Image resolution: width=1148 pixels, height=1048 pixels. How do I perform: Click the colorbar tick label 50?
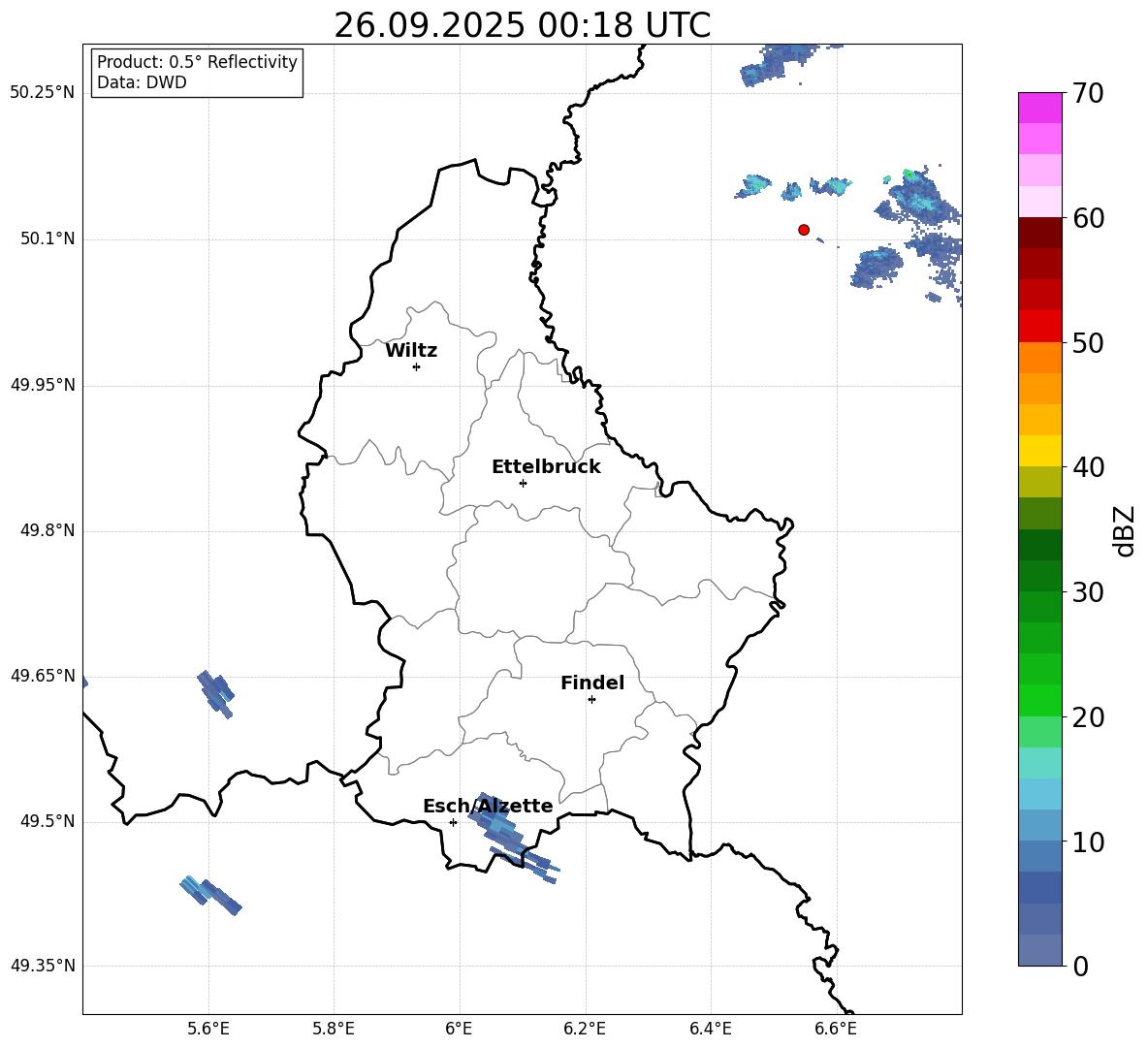1088,343
